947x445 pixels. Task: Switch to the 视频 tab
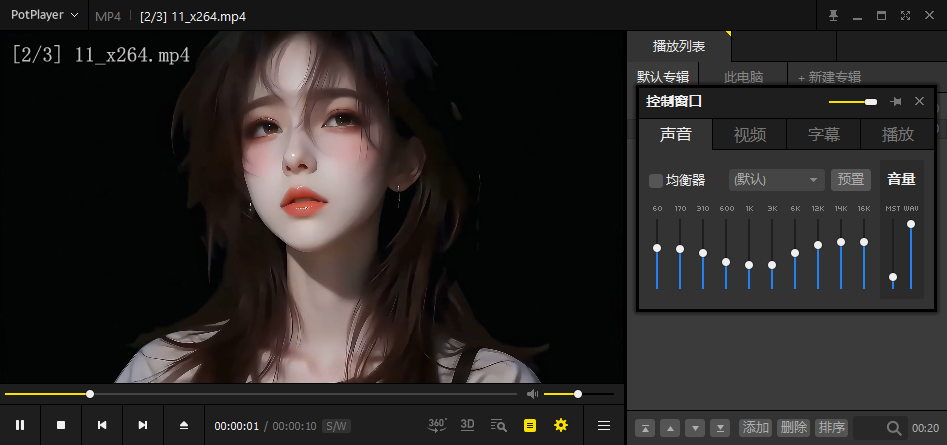tap(750, 134)
